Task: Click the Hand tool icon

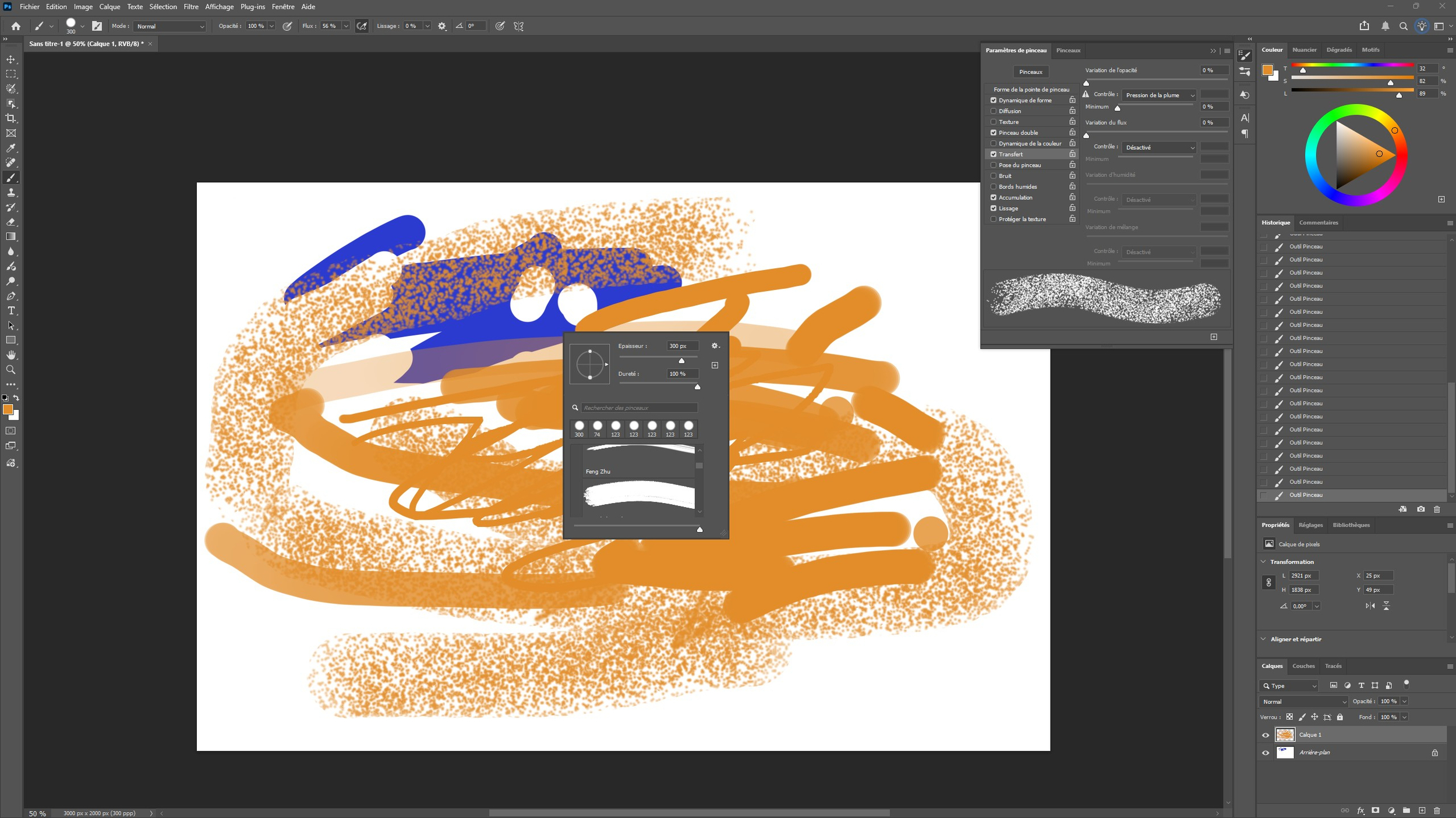Action: click(x=11, y=355)
